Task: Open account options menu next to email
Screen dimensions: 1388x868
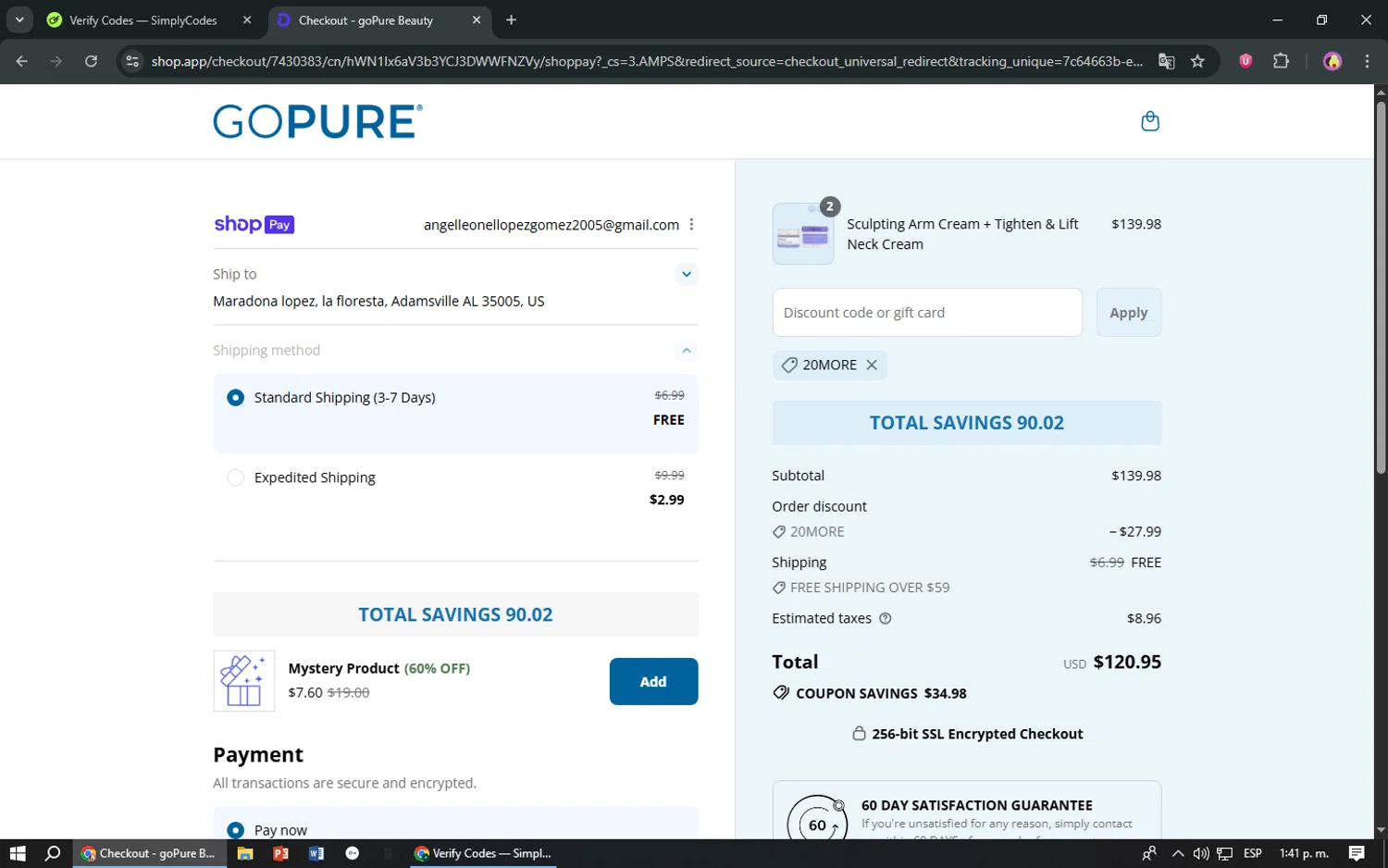Action: click(x=691, y=225)
